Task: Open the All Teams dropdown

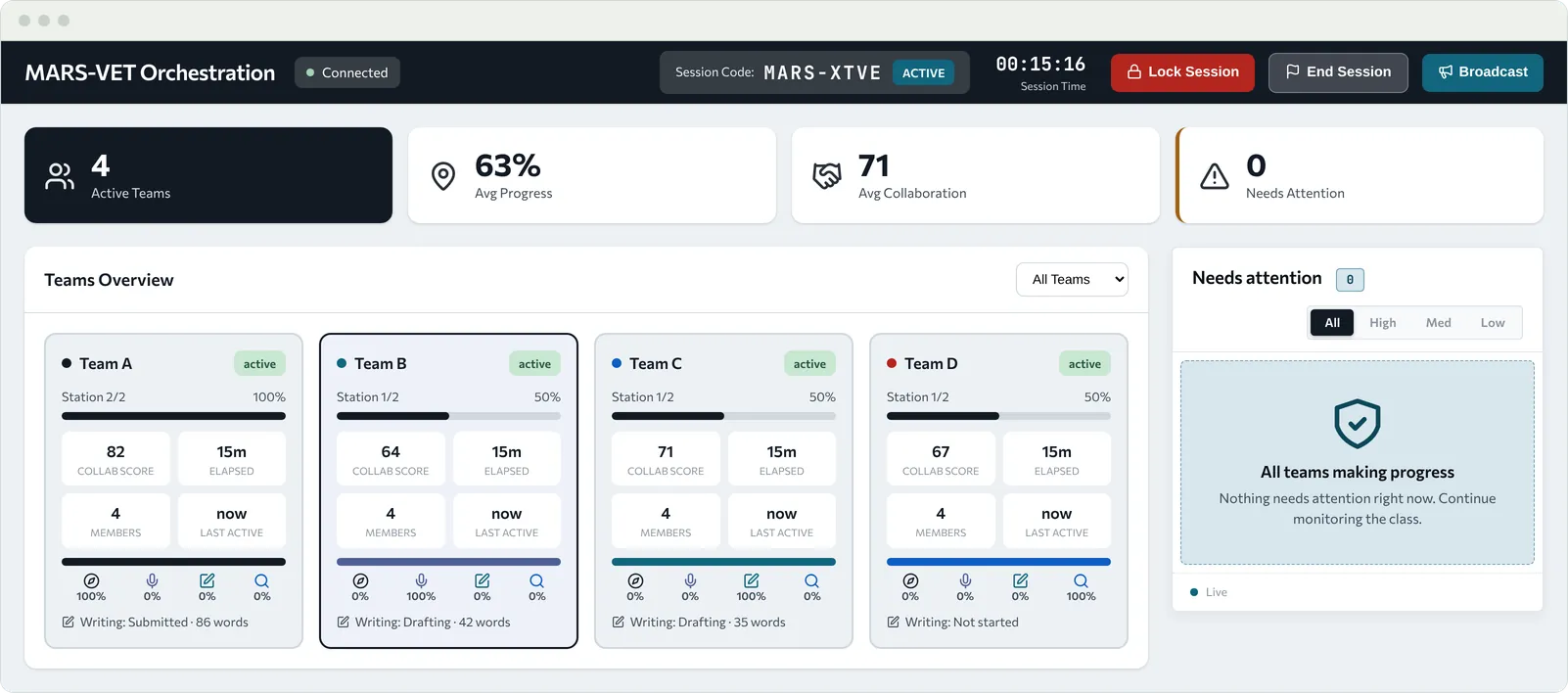Action: pyautogui.click(x=1072, y=279)
